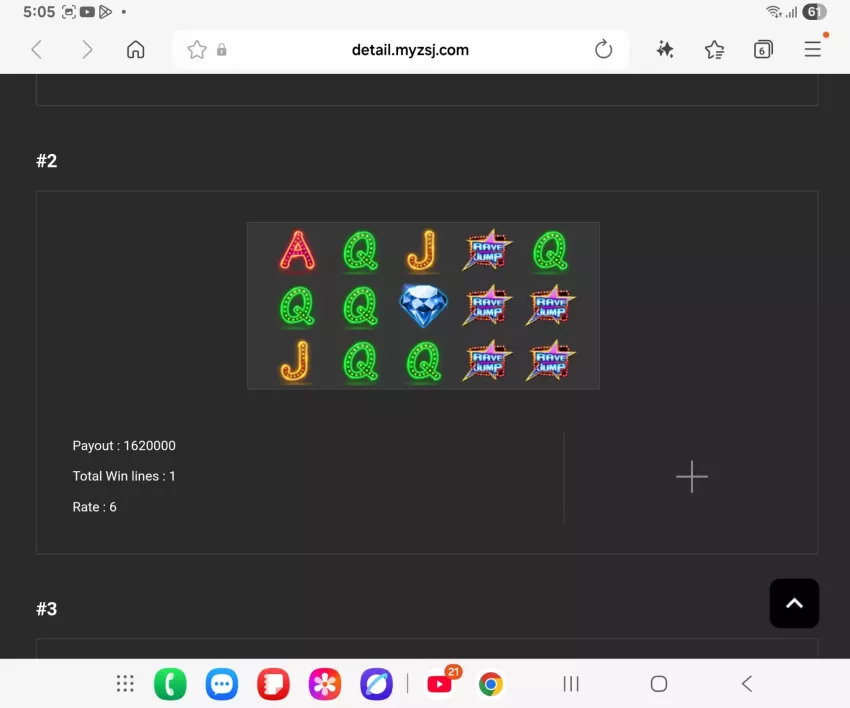The height and width of the screenshot is (708, 850).
Task: Go forward using browser forward arrow
Action: pyautogui.click(x=87, y=50)
